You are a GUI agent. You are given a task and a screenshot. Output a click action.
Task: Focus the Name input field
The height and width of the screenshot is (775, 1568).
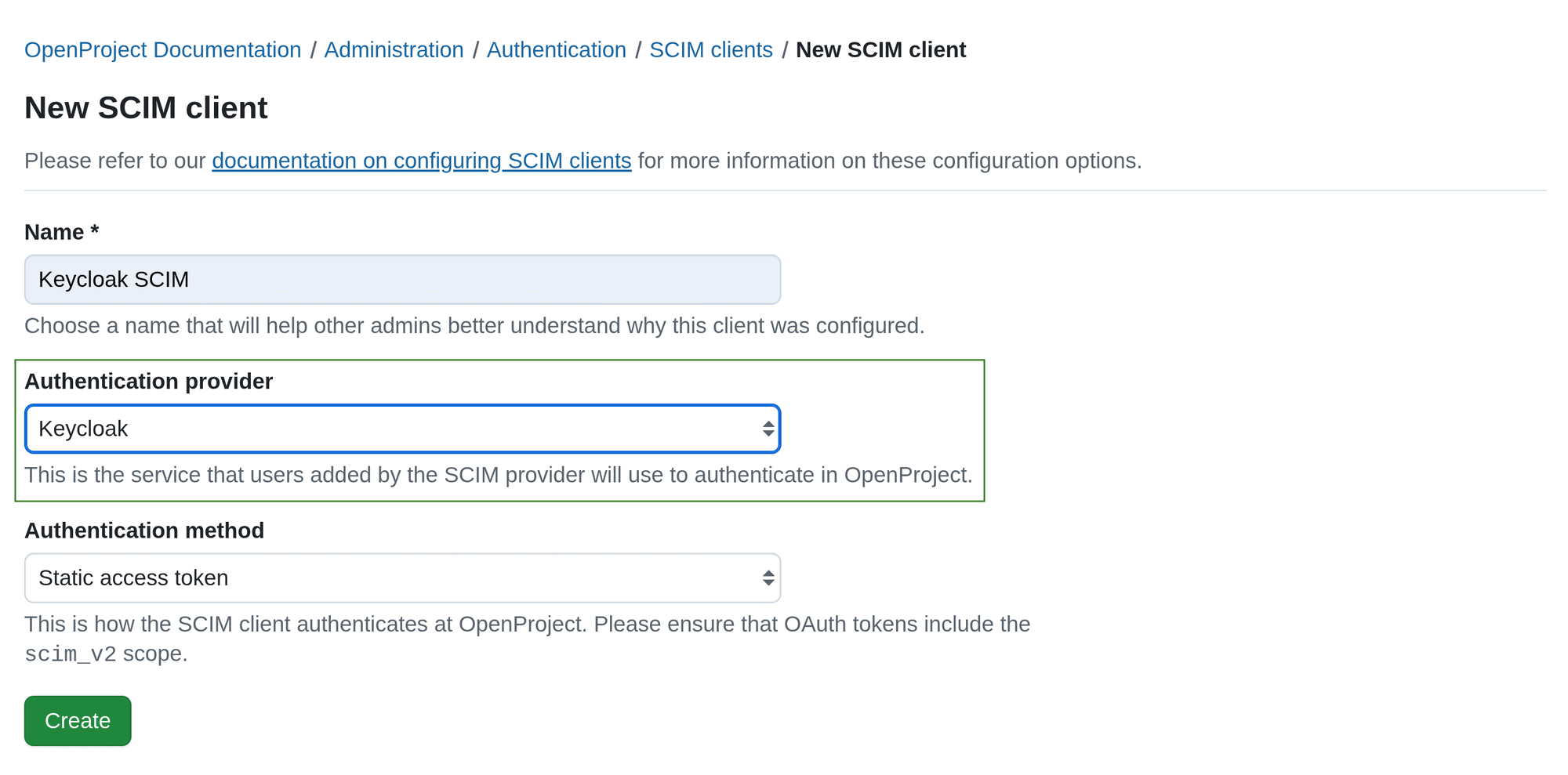[x=401, y=279]
